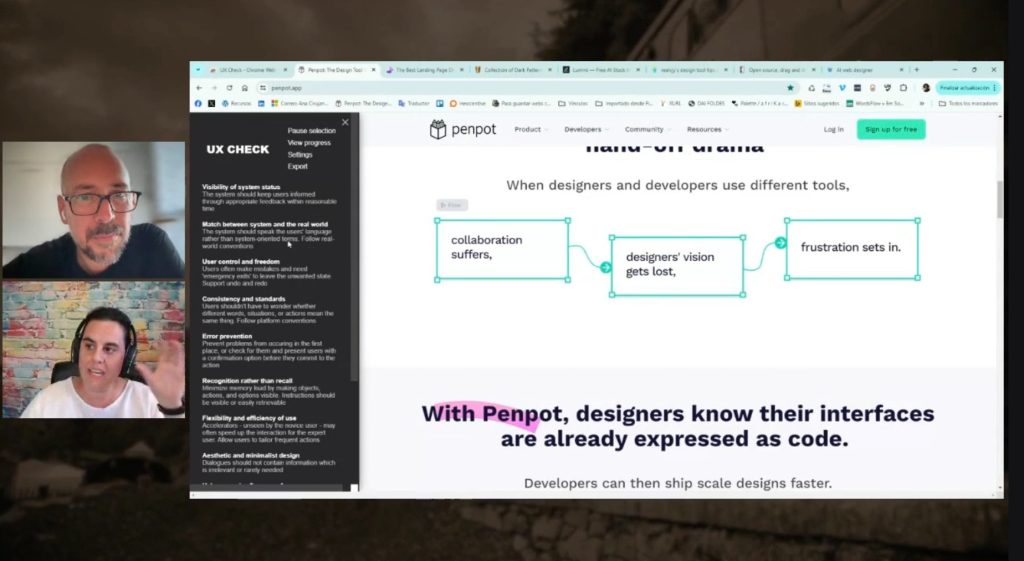
Task: Click the Penpot logo in header
Action: click(x=464, y=130)
